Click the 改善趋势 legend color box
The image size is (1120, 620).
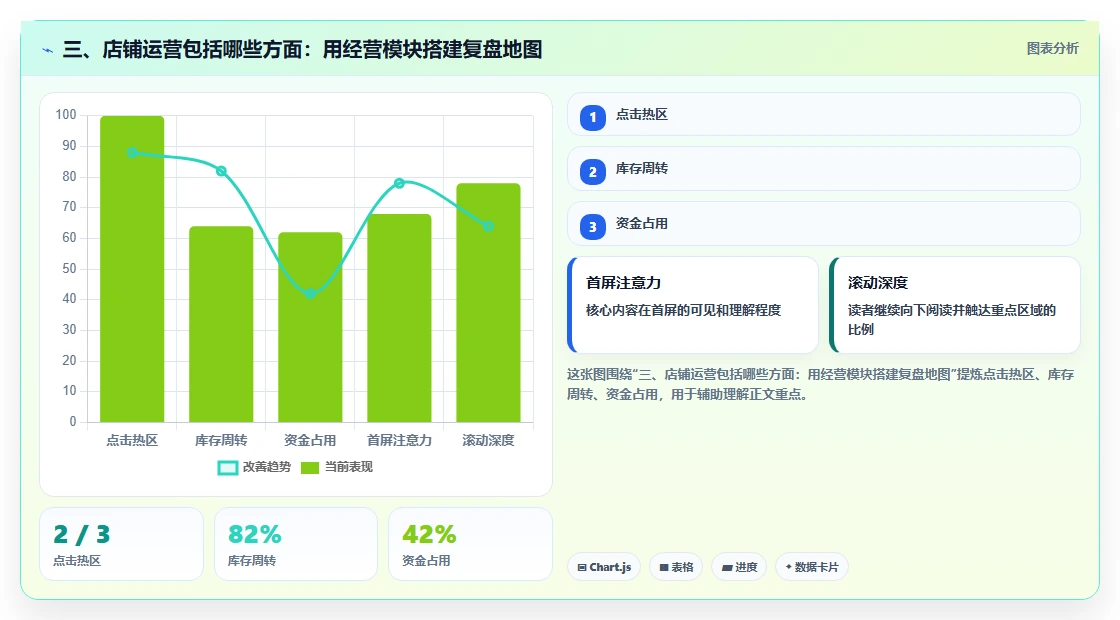pyautogui.click(x=228, y=468)
